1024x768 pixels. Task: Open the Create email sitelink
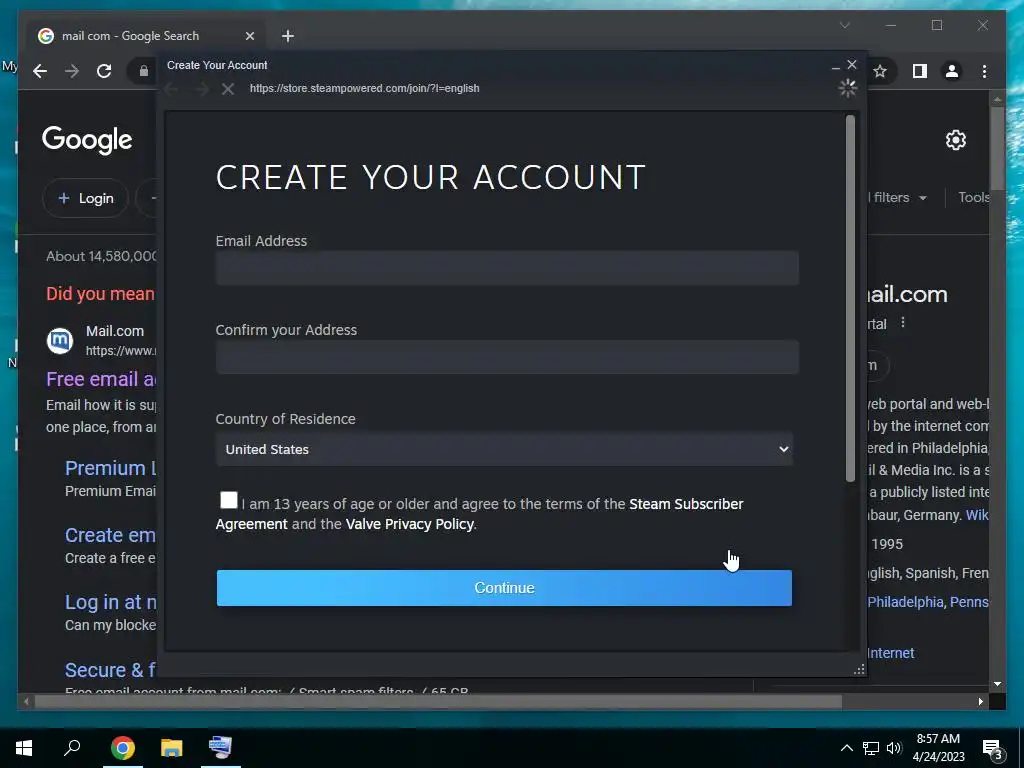110,536
